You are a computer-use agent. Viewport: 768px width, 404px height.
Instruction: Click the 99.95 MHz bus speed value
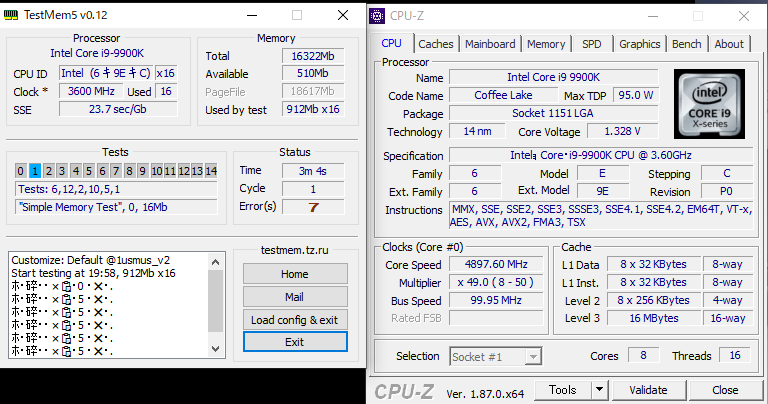[496, 300]
